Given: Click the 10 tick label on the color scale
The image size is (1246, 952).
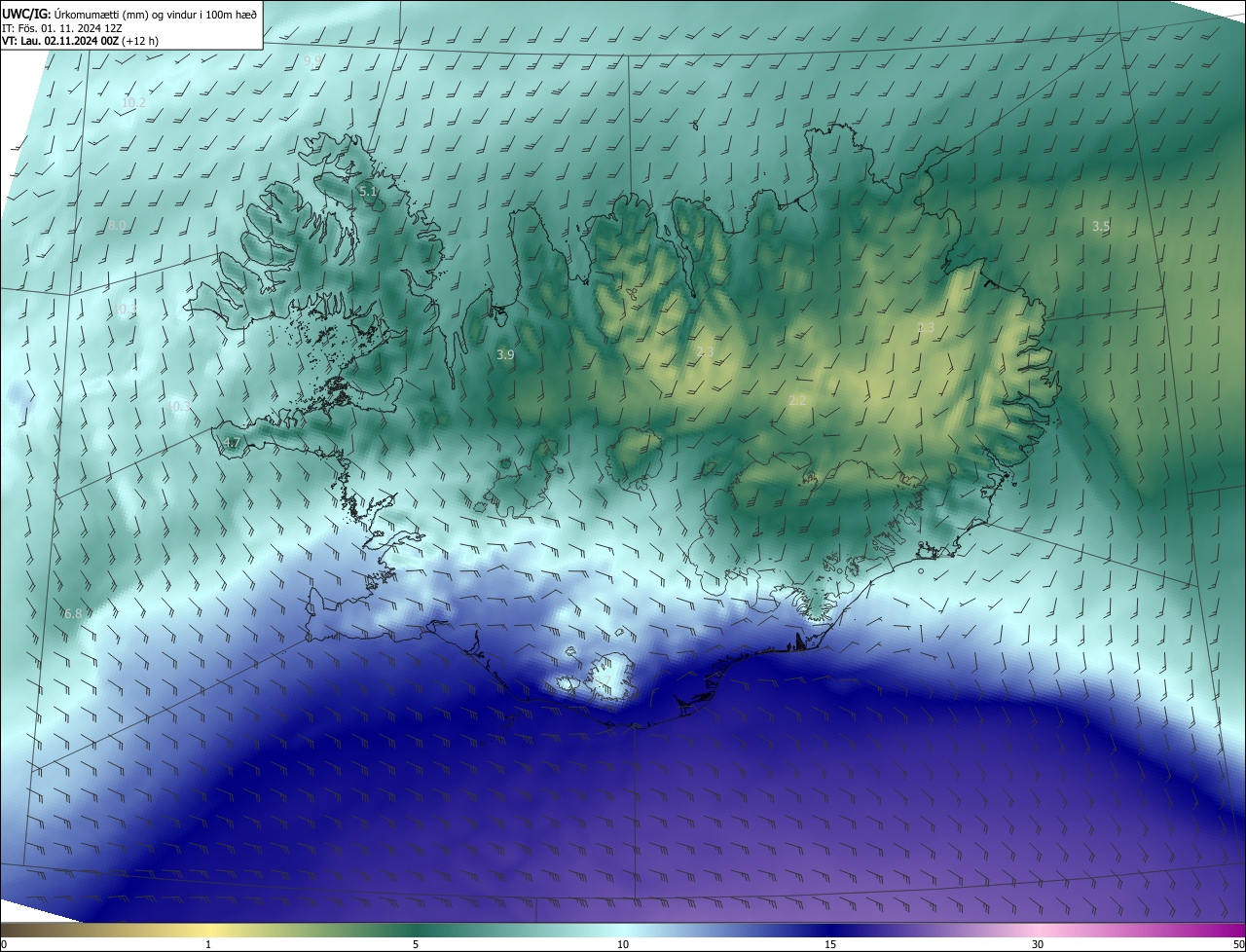Looking at the screenshot, I should 623,944.
